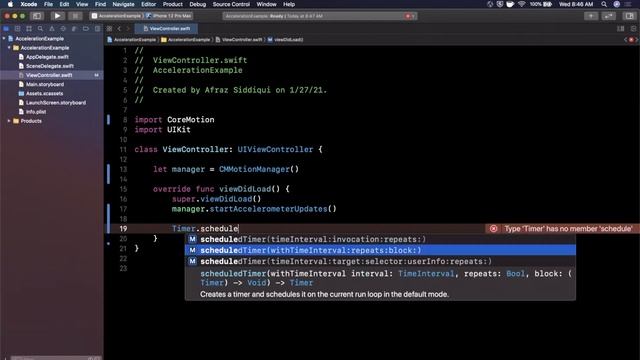640x360 pixels.
Task: Choose scheduledTimer(timeInterval:target:selector:userInfo:repeats:) completion
Action: pyautogui.click(x=380, y=261)
